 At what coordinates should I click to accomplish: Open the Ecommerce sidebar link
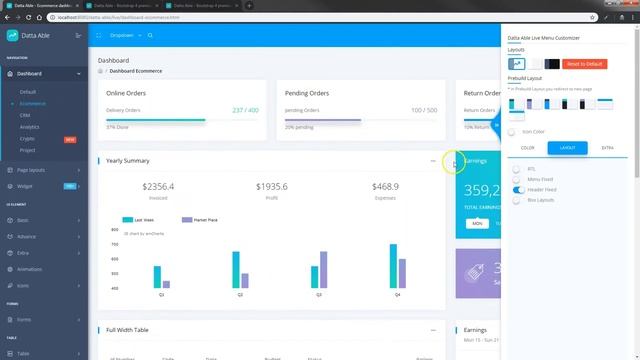(32, 104)
